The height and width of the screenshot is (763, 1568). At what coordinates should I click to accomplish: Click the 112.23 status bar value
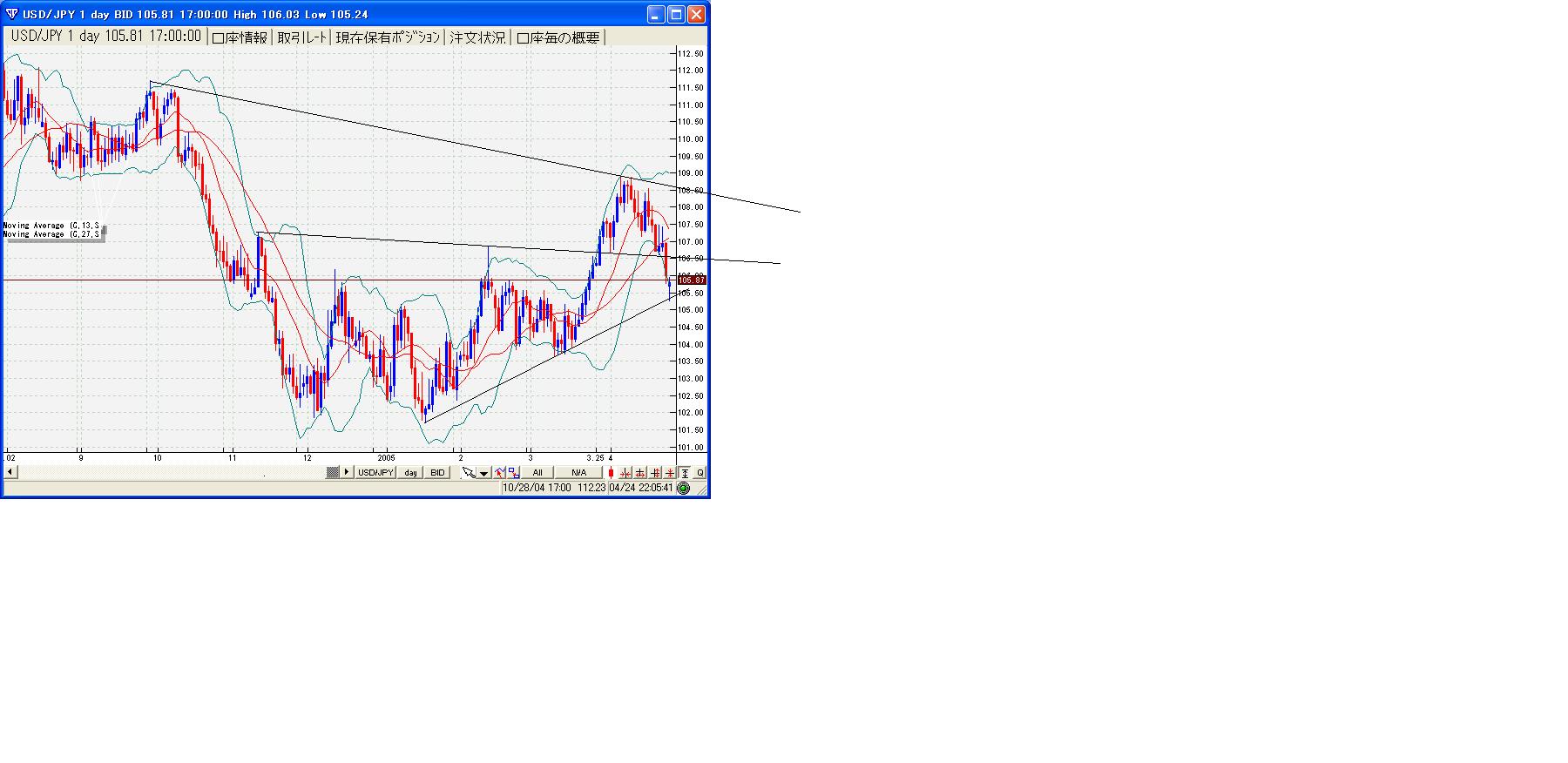coord(591,488)
